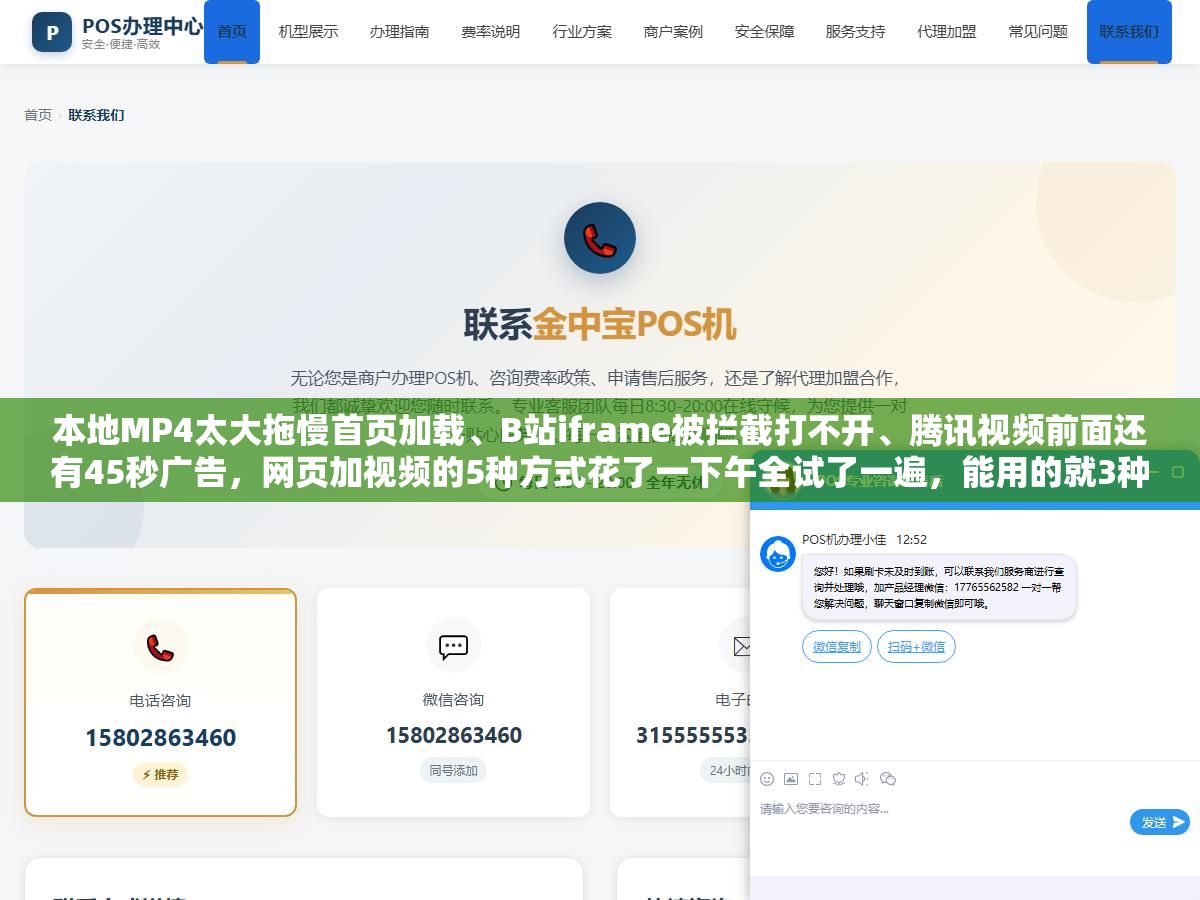Select 常见问题 in the top menu
1200x900 pixels.
coord(1038,32)
